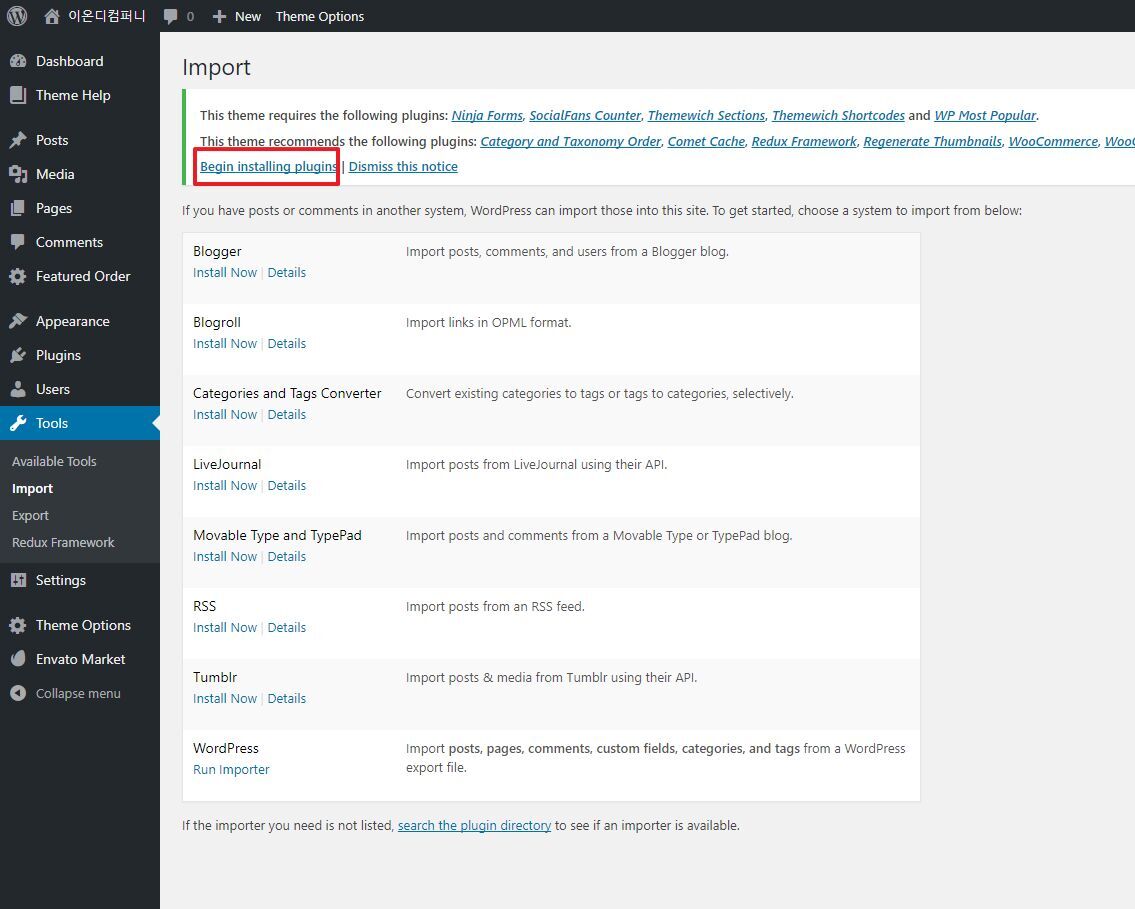Select Import in the Tools submenu
This screenshot has width=1135, height=909.
click(x=33, y=489)
